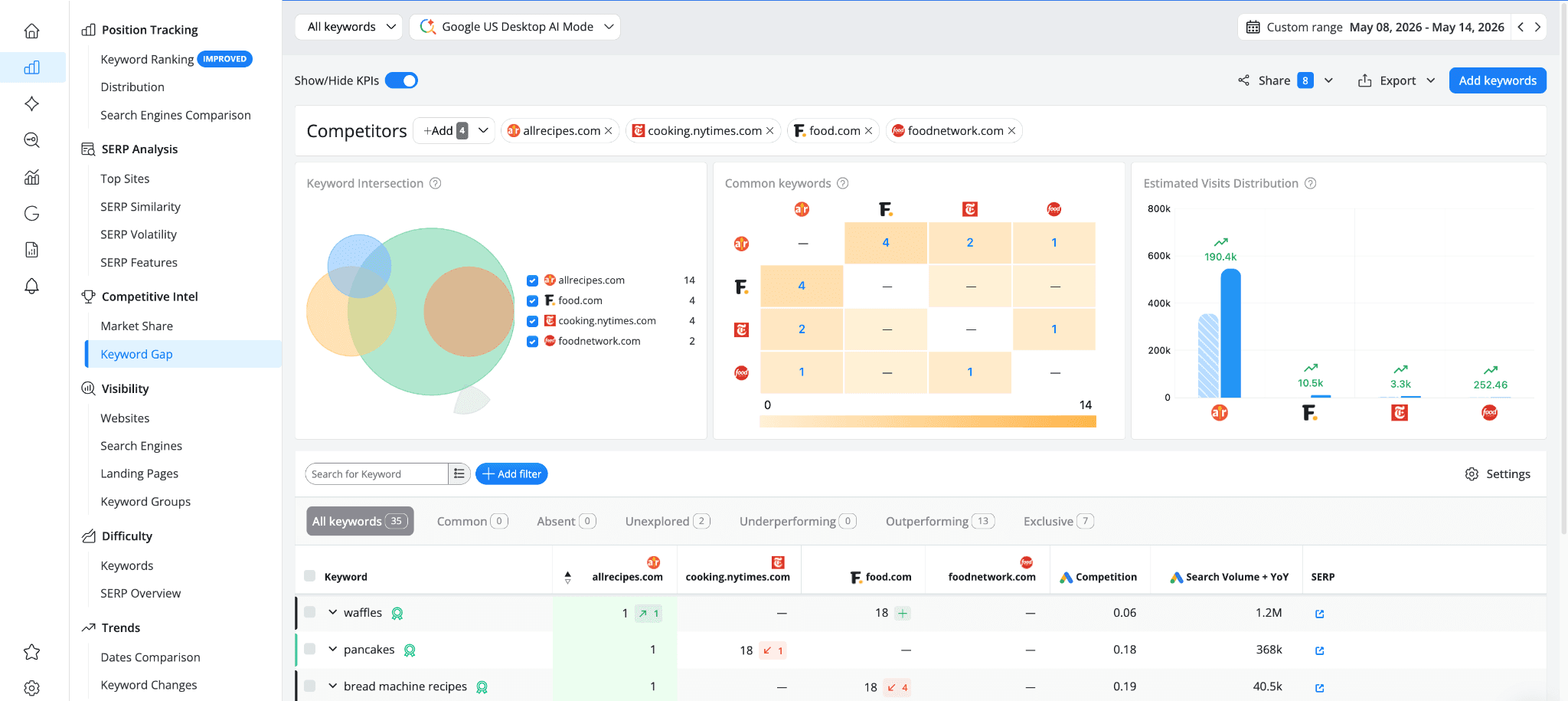Click Common keywords help icon
Viewport: 1568px width, 701px height.
click(842, 183)
